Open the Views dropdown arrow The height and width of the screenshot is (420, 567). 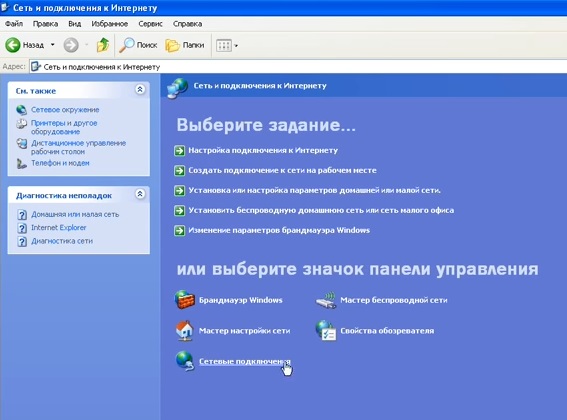click(236, 46)
